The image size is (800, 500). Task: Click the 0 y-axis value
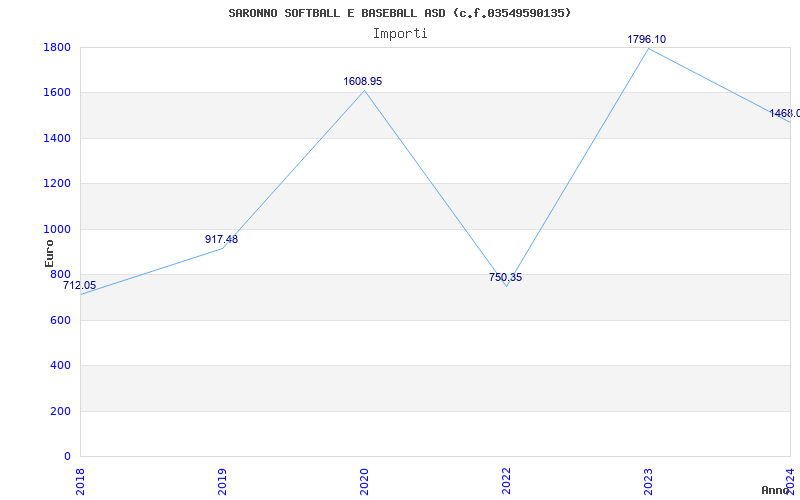click(x=67, y=456)
